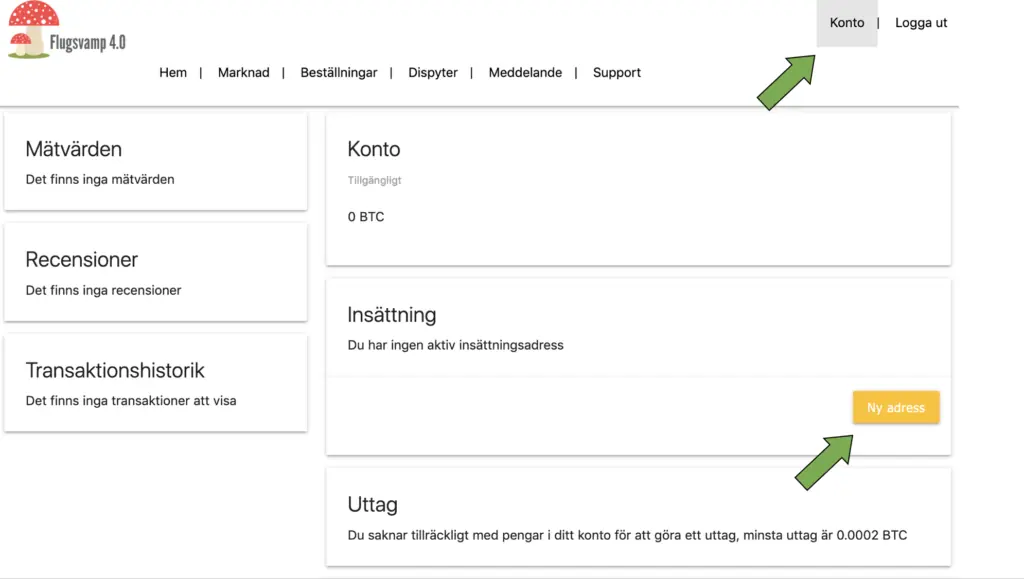Viewport: 1024px width, 579px height.
Task: Click 'Det finns inga transaktioner att visa'
Action: 131,401
